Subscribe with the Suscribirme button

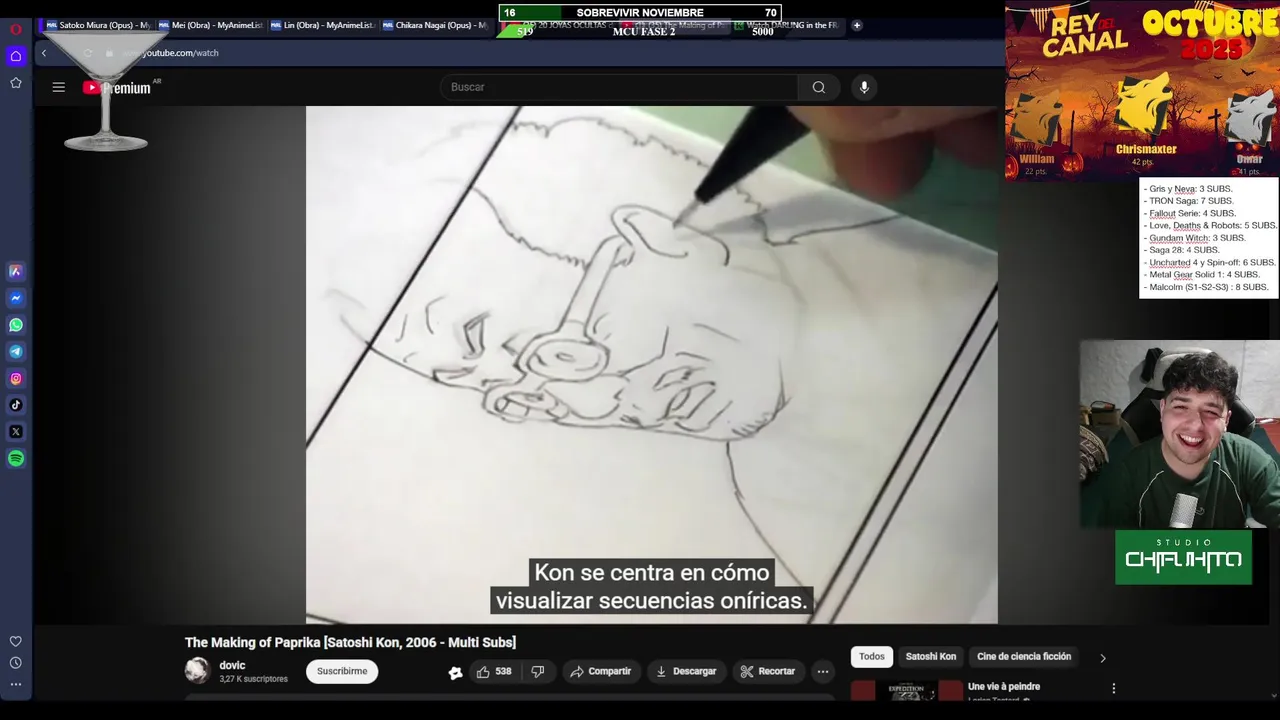click(x=342, y=672)
